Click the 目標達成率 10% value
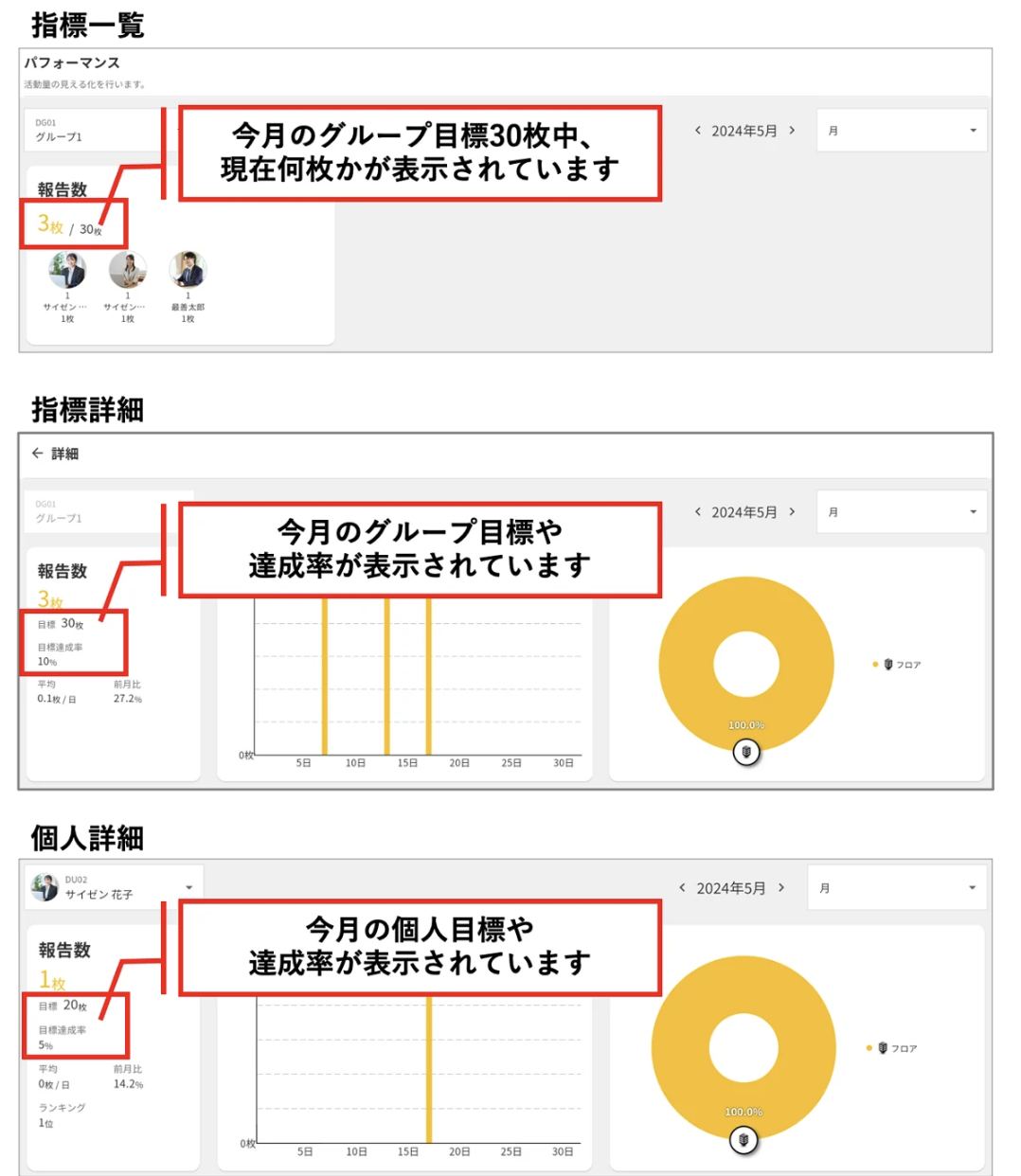 coord(60,654)
